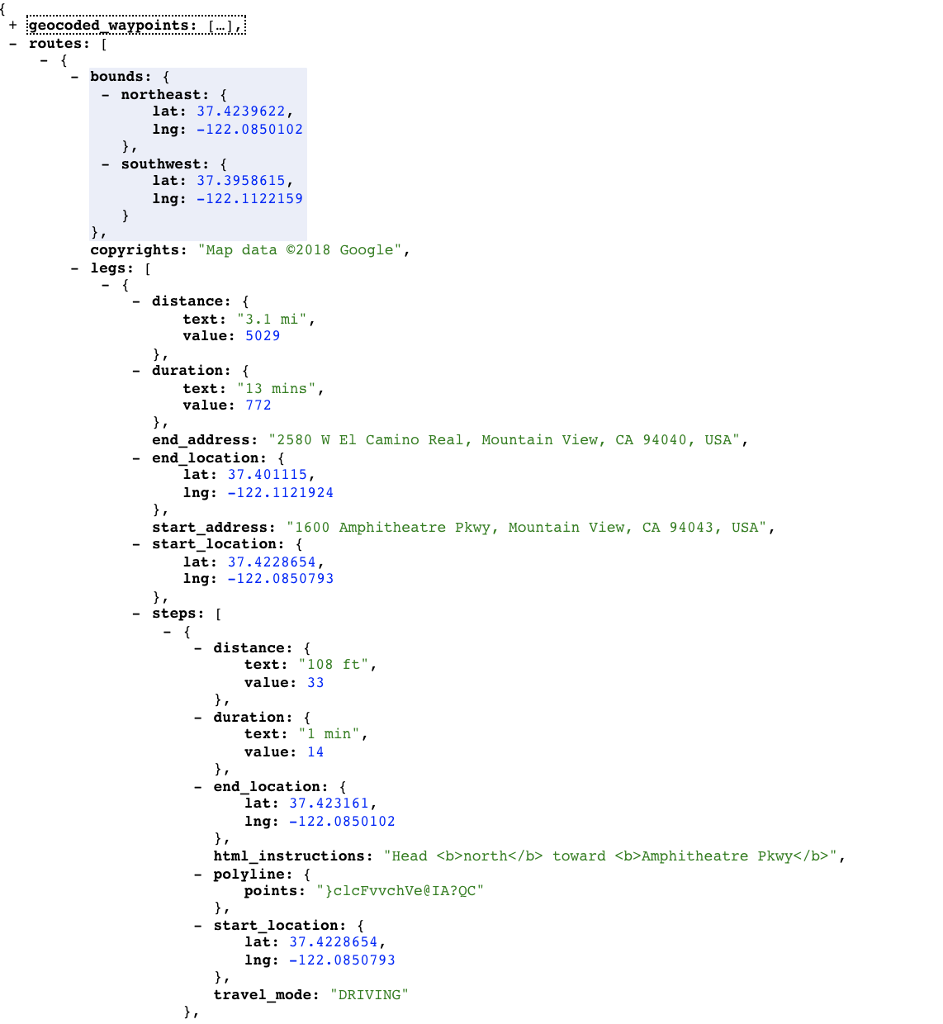This screenshot has height=1024, width=943.
Task: Expand the collapsed geocoded_waypoints node
Action: [12, 24]
